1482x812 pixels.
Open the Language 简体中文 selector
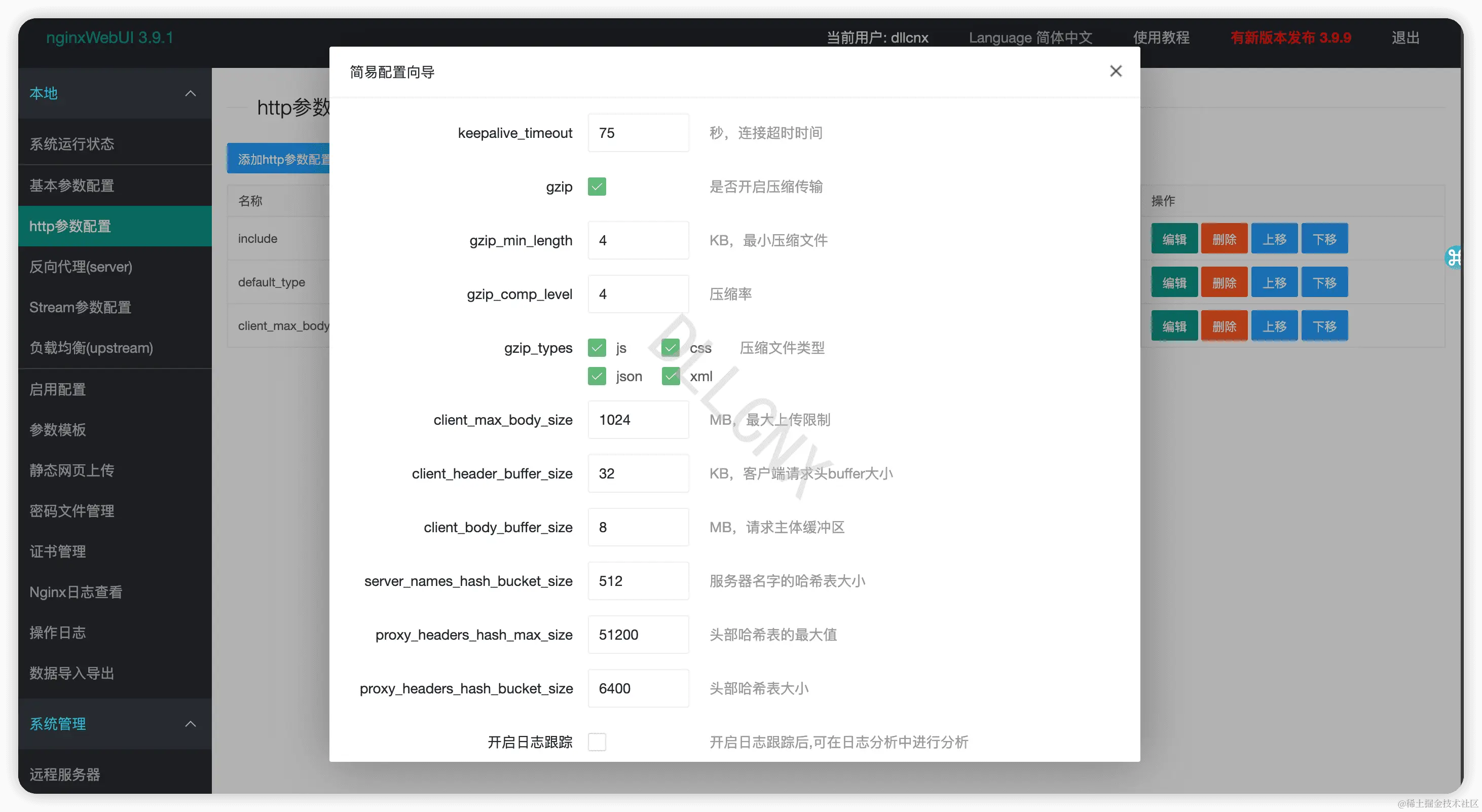[1030, 38]
